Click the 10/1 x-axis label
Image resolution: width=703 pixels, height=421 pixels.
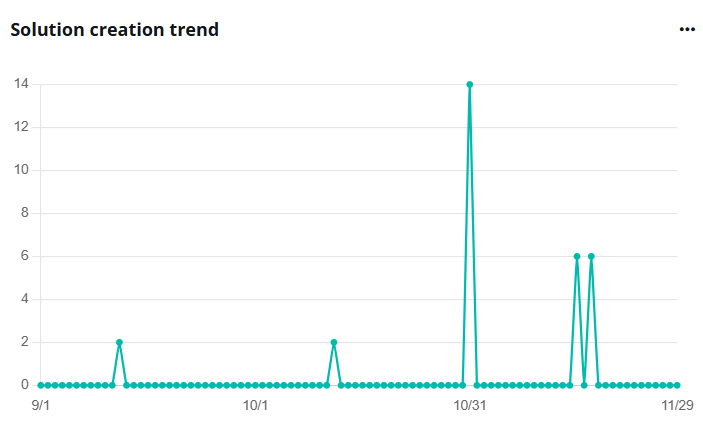coord(255,405)
